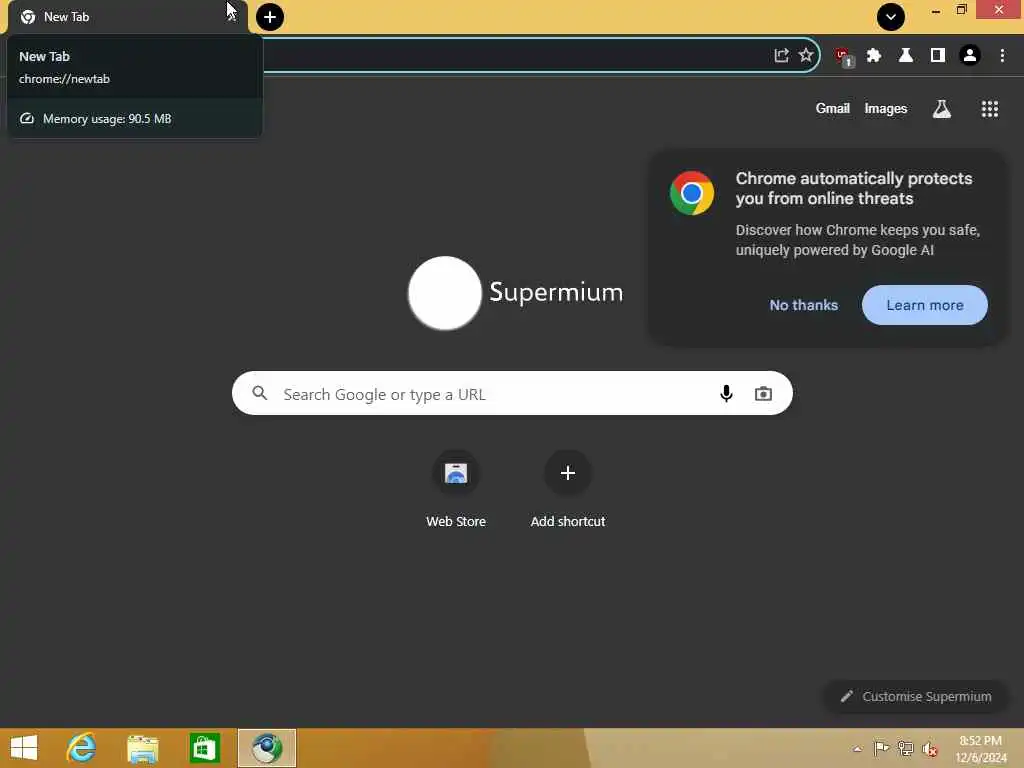
Task: Dismiss promo with No thanks
Action: (803, 305)
